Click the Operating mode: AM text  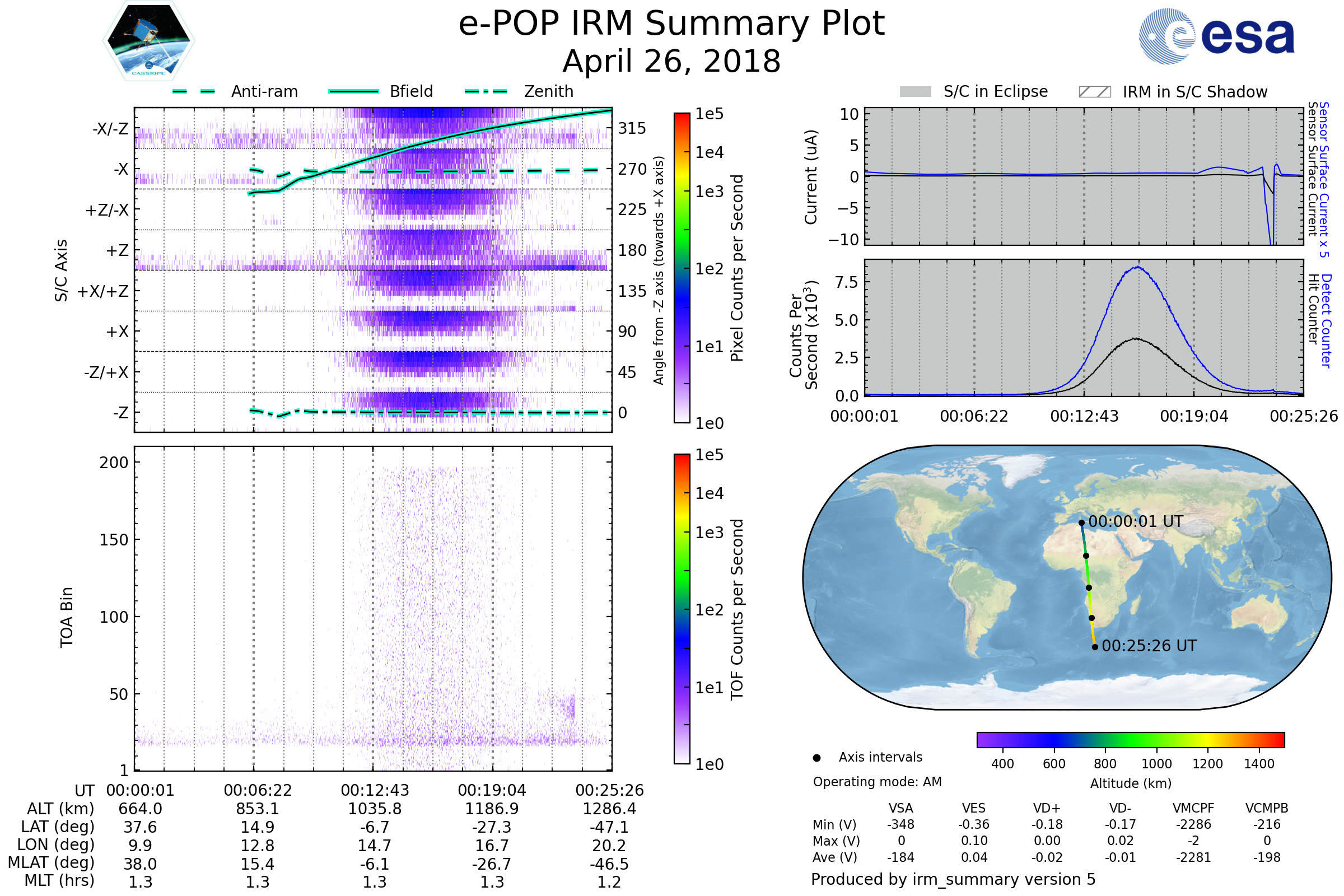point(877,782)
